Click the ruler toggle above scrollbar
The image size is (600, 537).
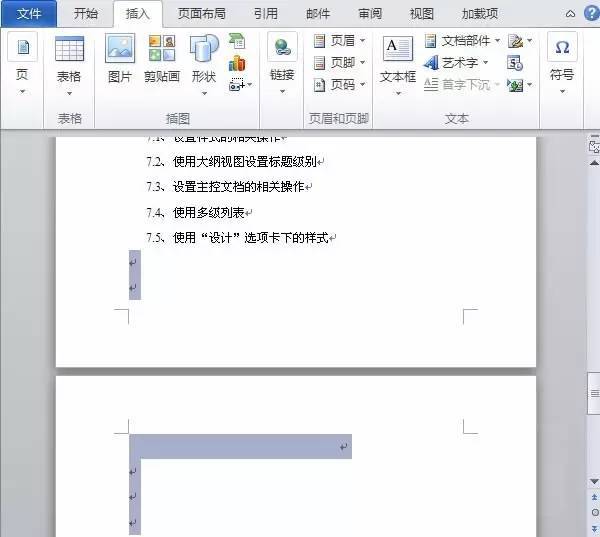pyautogui.click(x=594, y=145)
